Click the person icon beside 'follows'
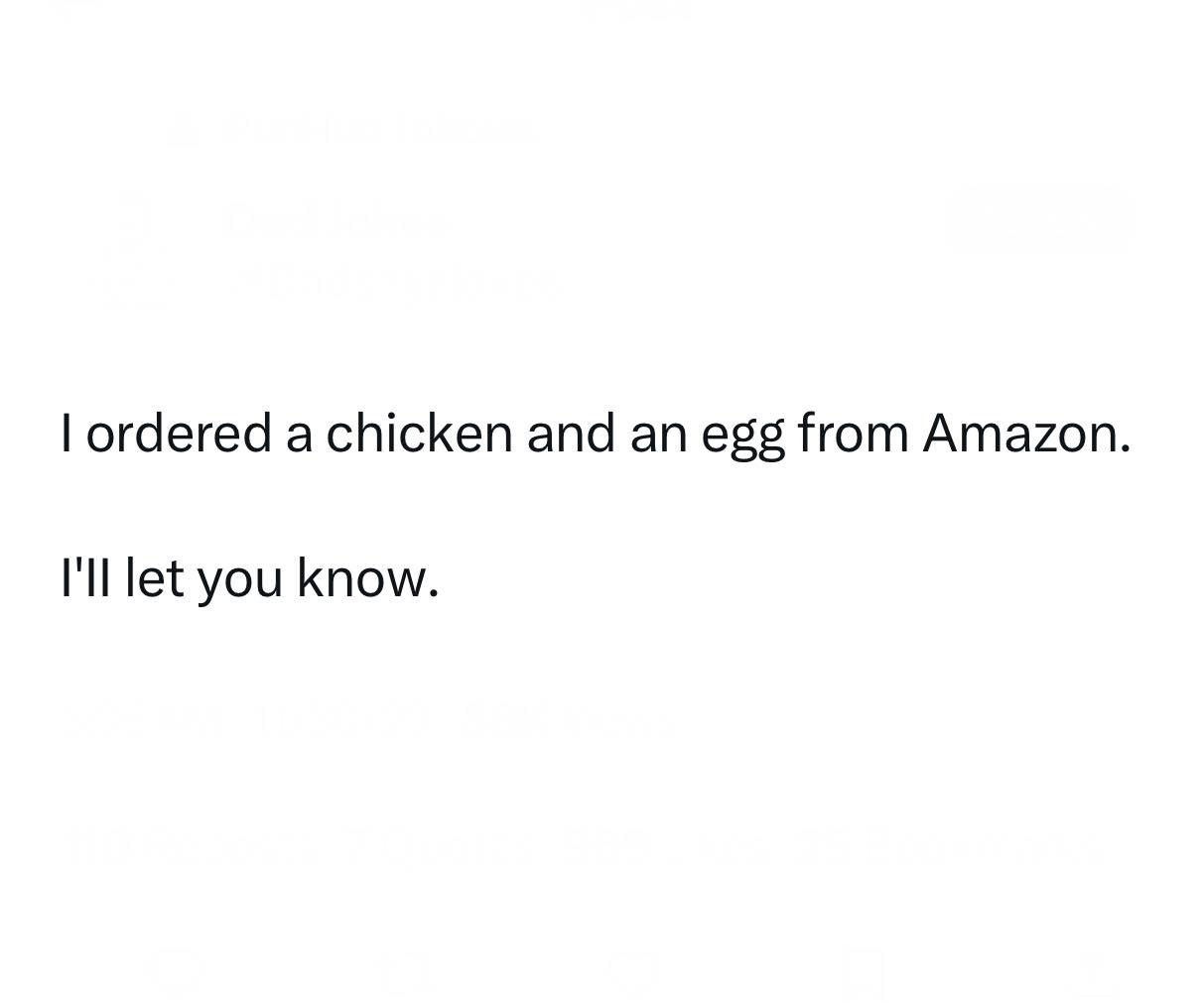 pyautogui.click(x=181, y=129)
